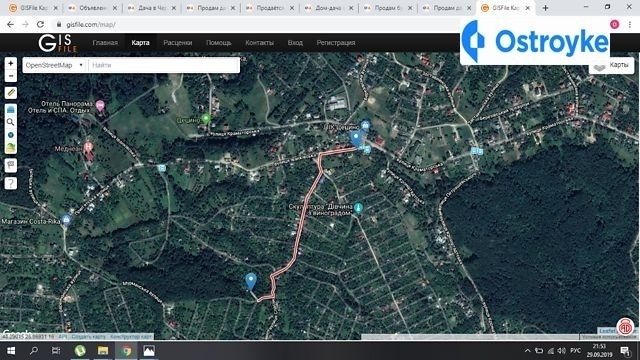Screen dimensions: 640x360
Task: Open the Контакты page
Action: pos(260,42)
